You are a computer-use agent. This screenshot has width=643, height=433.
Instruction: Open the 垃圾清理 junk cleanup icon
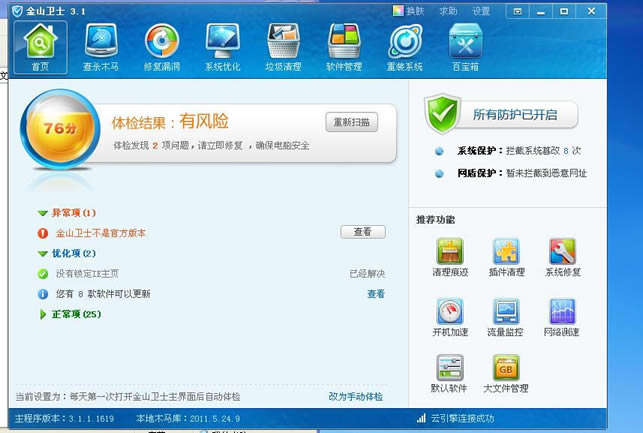[283, 47]
